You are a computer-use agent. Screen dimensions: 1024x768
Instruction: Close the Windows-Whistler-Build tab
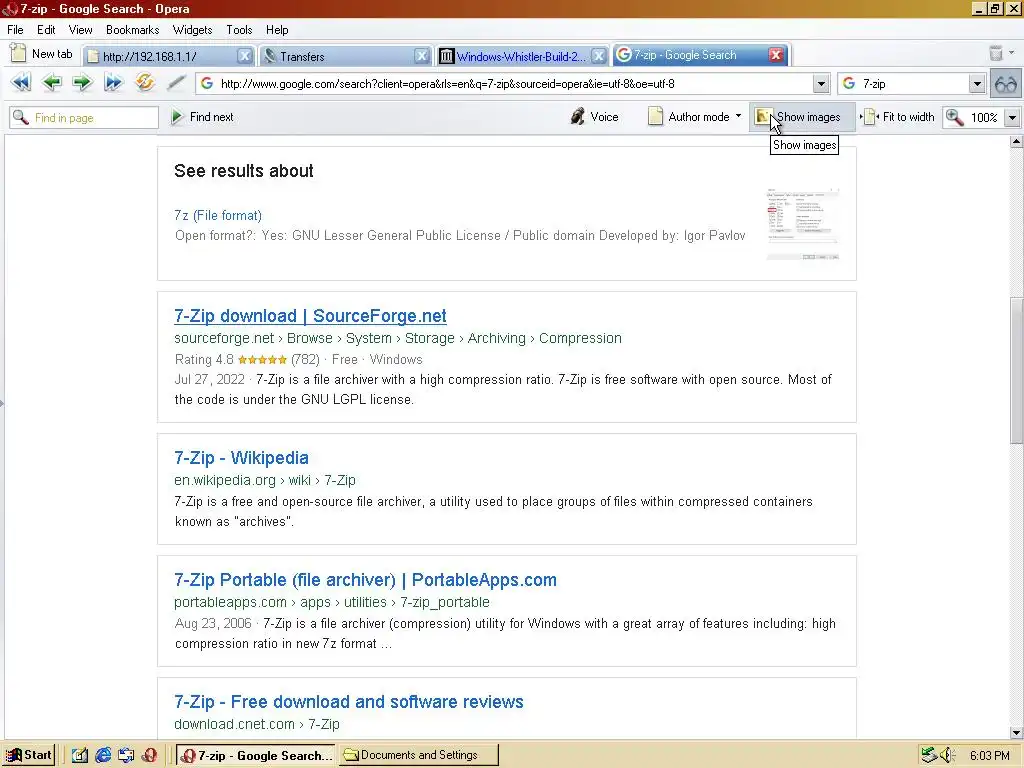pos(598,56)
